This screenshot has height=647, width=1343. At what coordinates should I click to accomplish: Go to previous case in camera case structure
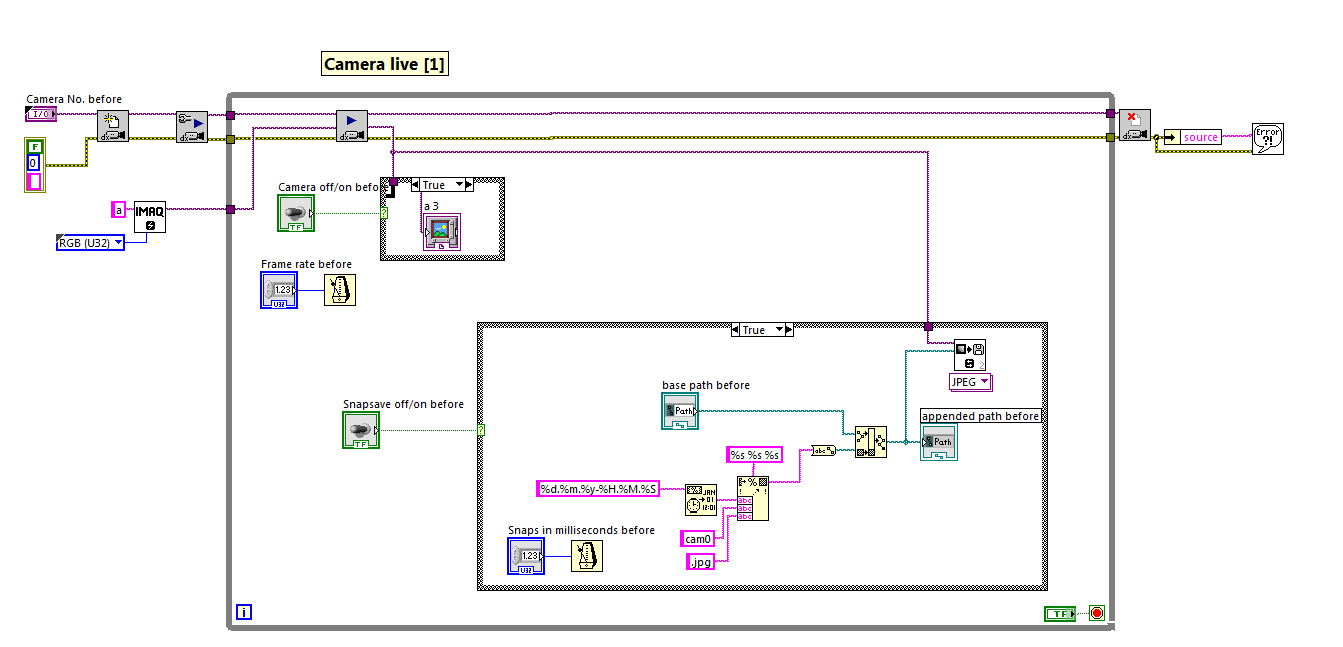tap(416, 185)
